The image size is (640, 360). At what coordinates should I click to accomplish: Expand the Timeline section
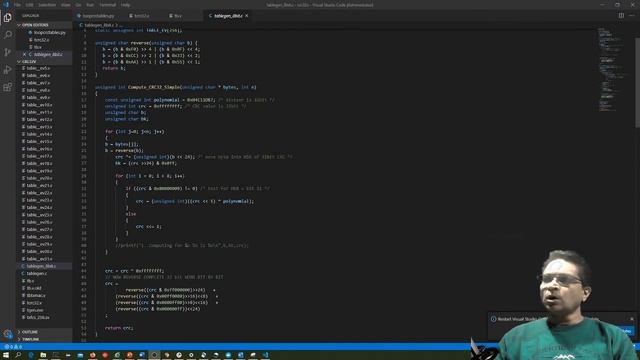[44, 339]
